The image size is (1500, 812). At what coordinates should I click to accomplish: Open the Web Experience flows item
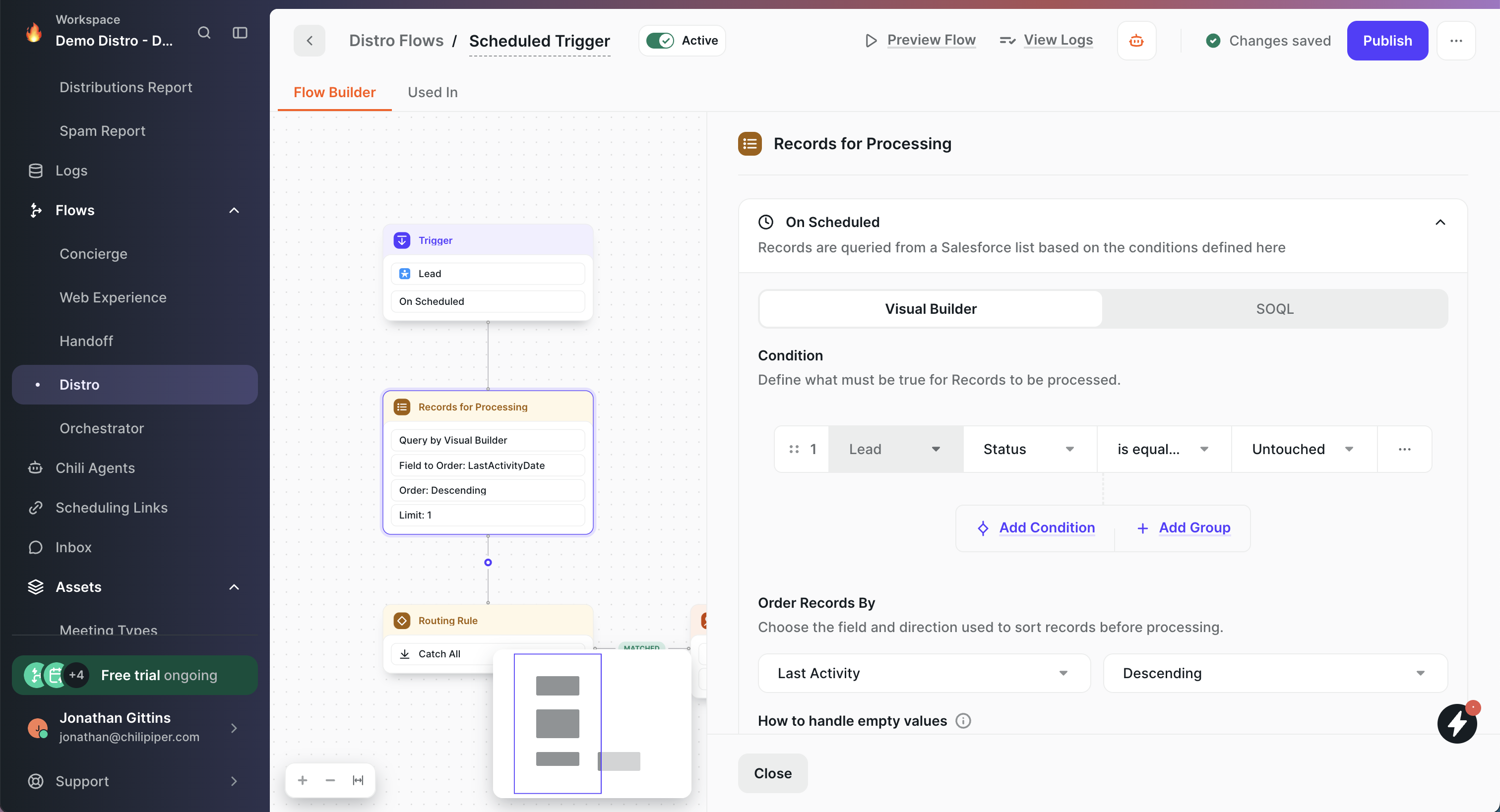click(x=113, y=297)
